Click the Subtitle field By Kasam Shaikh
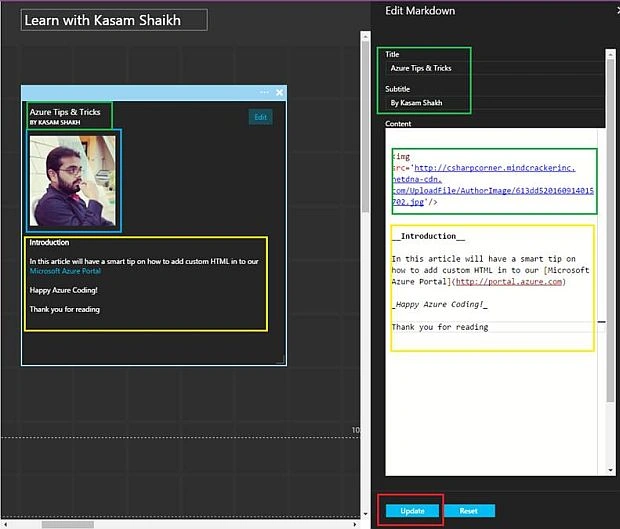The height and width of the screenshot is (529, 620). (494, 103)
